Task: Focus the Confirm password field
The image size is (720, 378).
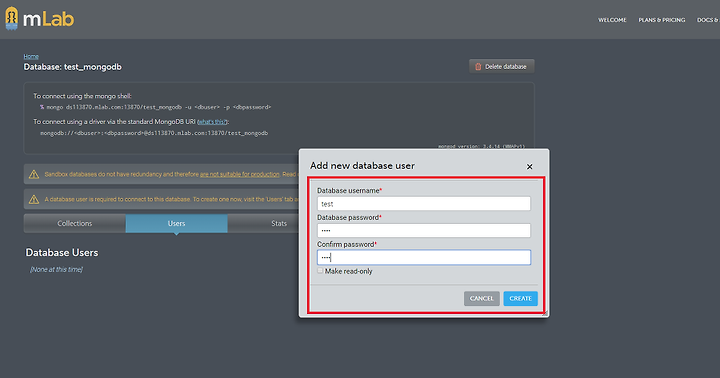Action: point(424,257)
